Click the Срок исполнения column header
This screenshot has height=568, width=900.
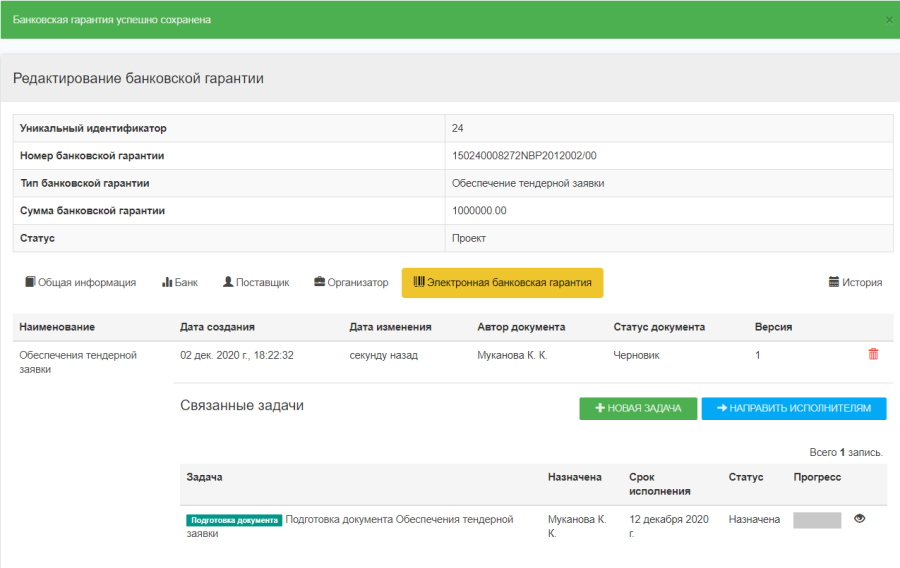659,484
